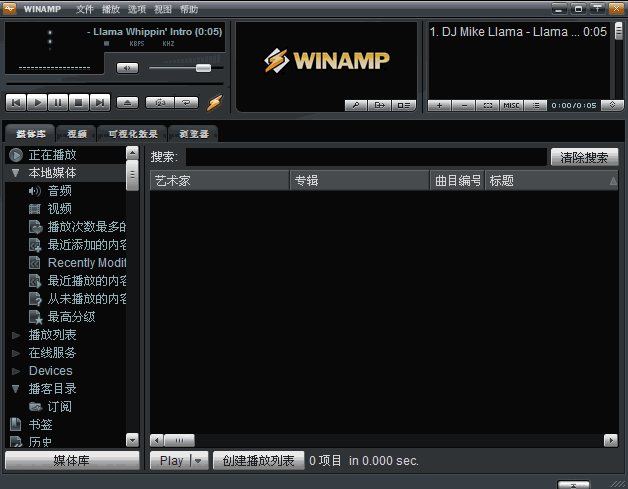Select 书签 in the sidebar

[x=40, y=425]
